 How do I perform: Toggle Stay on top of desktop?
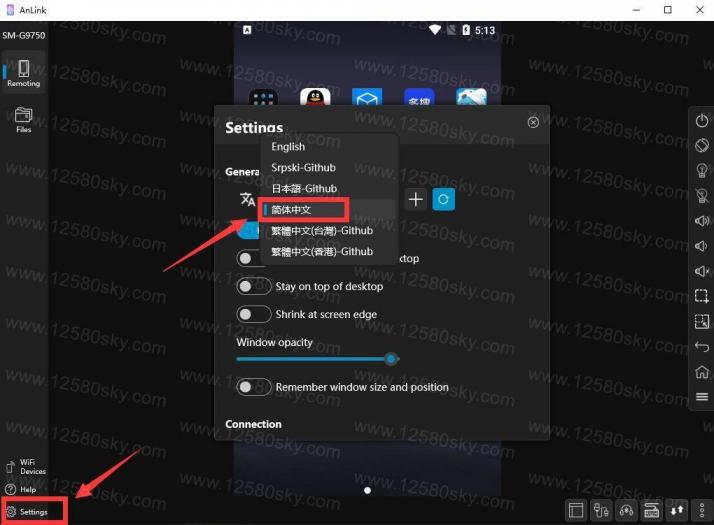[254, 286]
